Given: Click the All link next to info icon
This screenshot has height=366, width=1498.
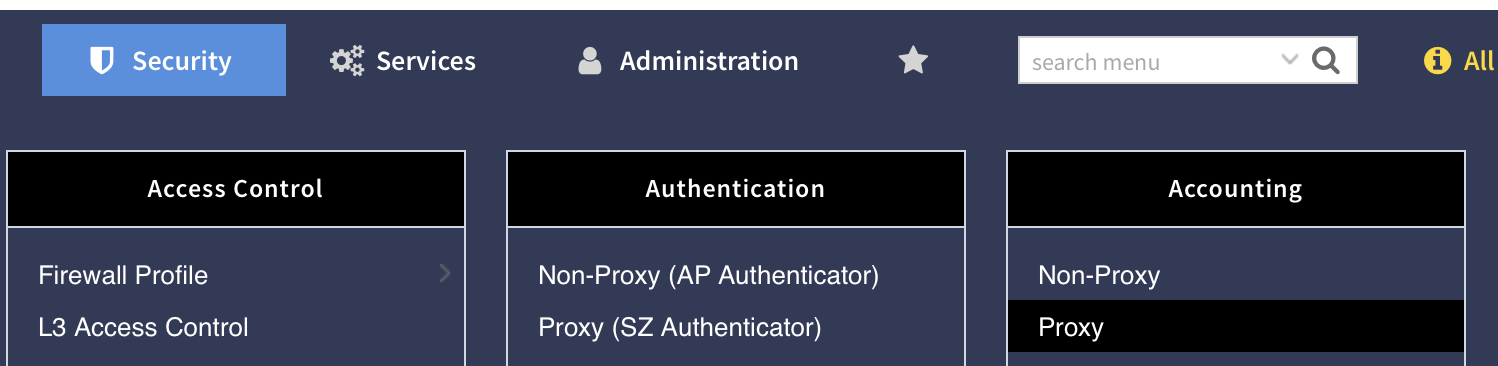Looking at the screenshot, I should coord(1479,61).
